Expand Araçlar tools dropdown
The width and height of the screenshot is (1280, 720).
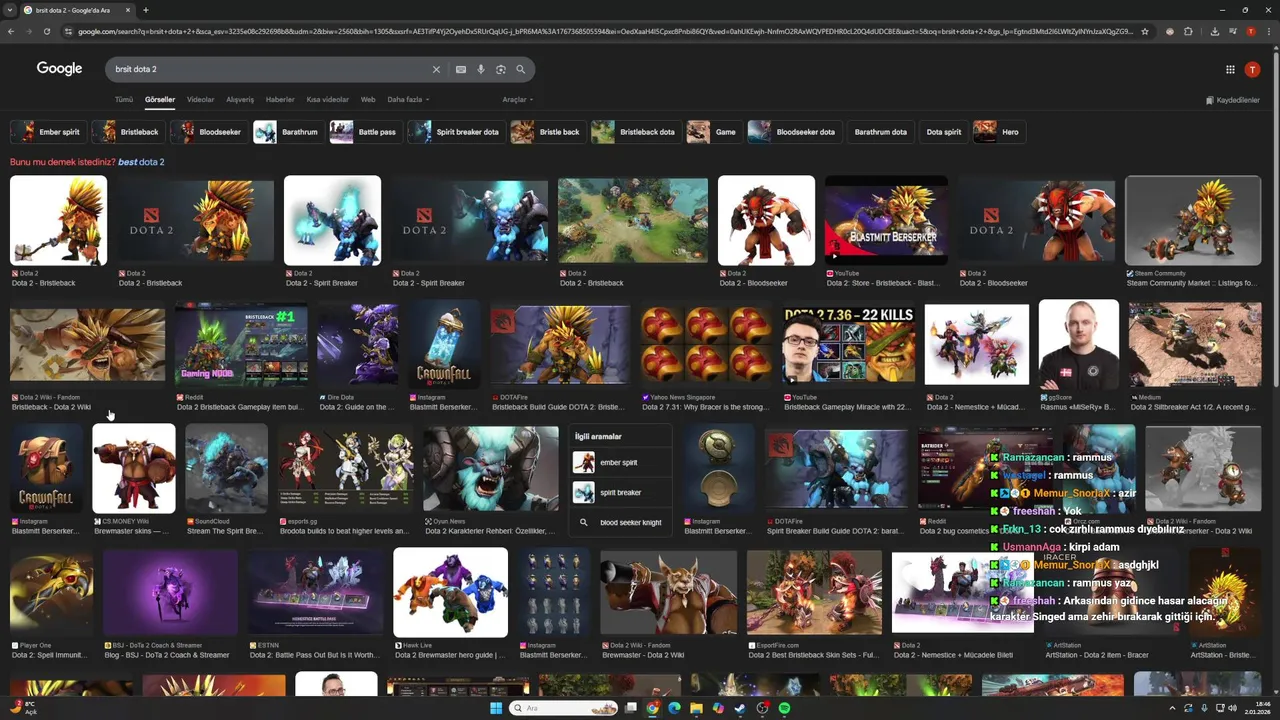pos(517,100)
